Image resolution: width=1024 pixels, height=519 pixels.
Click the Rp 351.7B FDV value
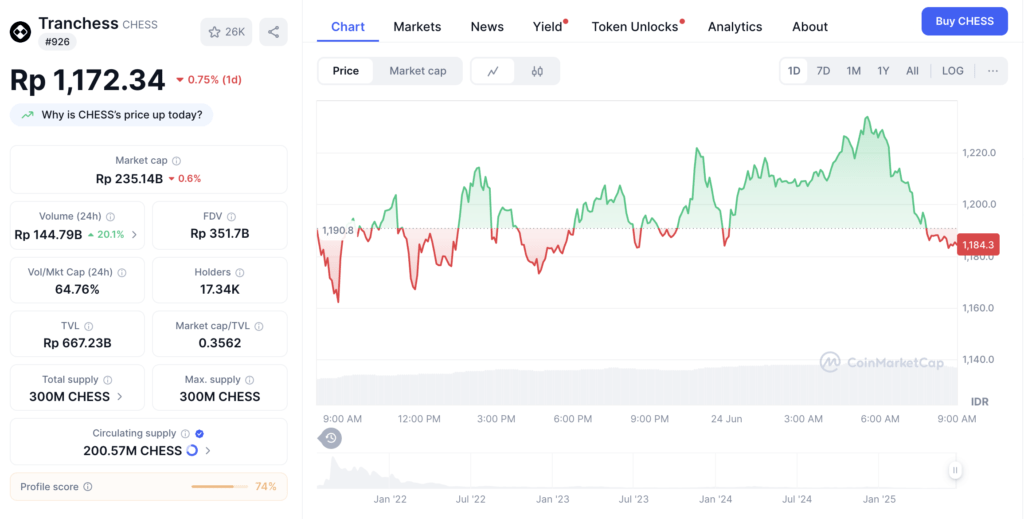pos(220,234)
